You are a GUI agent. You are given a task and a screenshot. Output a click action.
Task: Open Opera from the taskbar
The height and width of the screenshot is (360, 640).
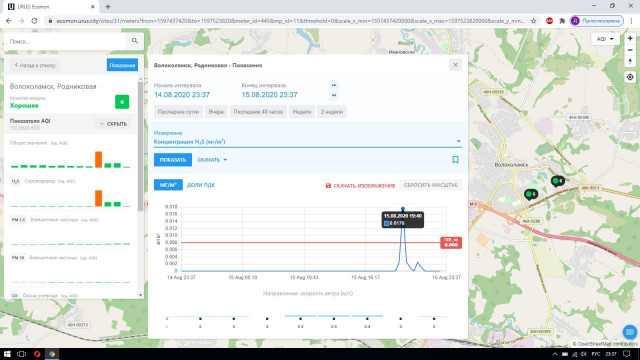click(37, 354)
